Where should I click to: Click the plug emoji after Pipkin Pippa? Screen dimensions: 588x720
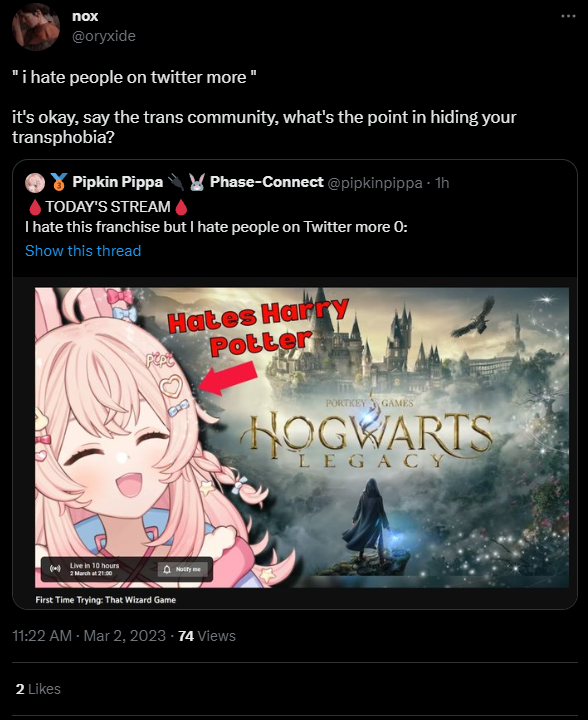176,182
